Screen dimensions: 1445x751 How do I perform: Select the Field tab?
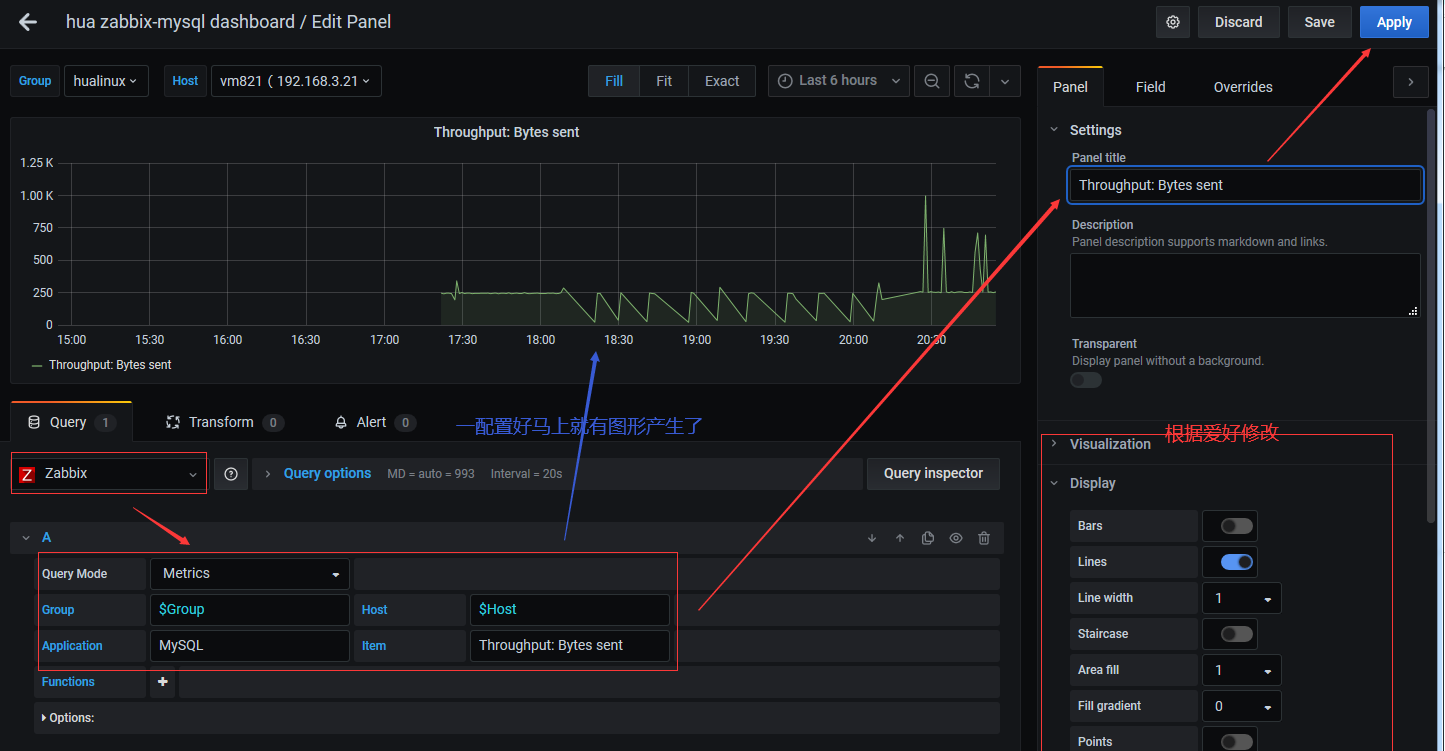coord(1151,87)
